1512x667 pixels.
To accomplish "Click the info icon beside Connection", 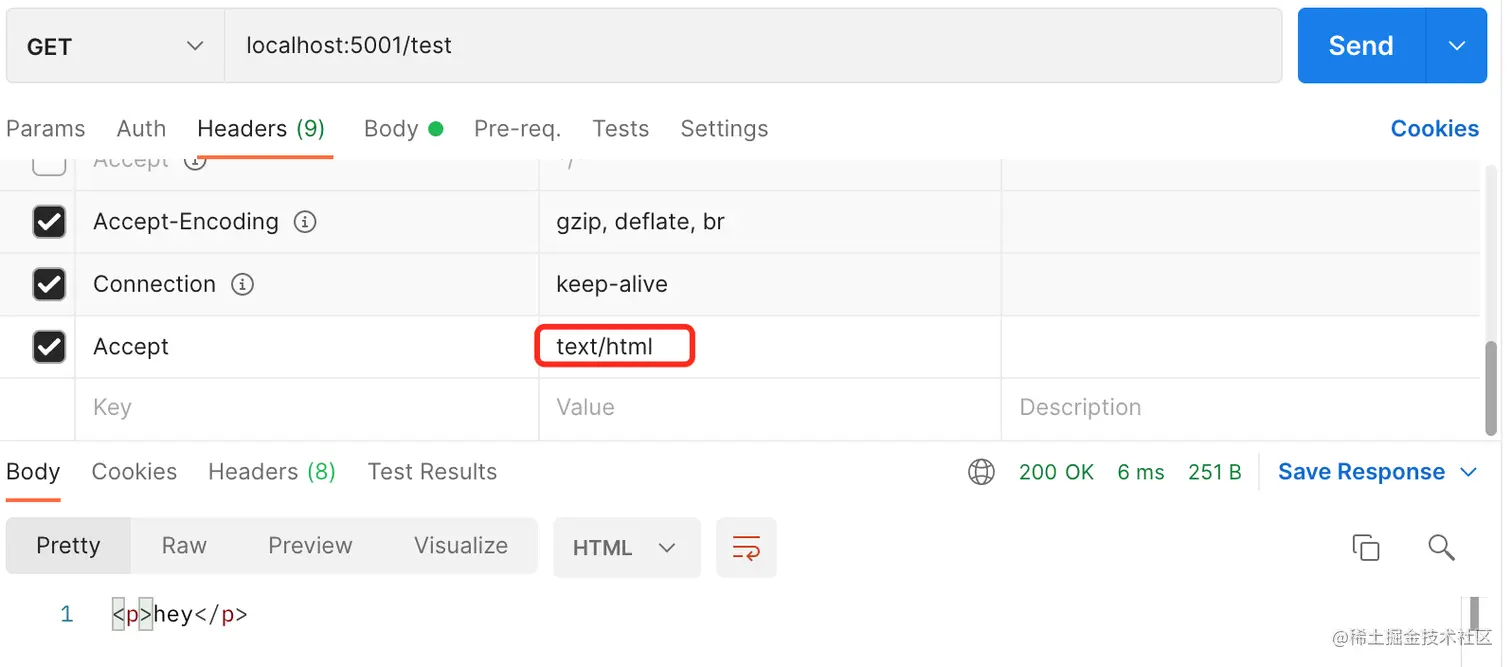I will 242,284.
